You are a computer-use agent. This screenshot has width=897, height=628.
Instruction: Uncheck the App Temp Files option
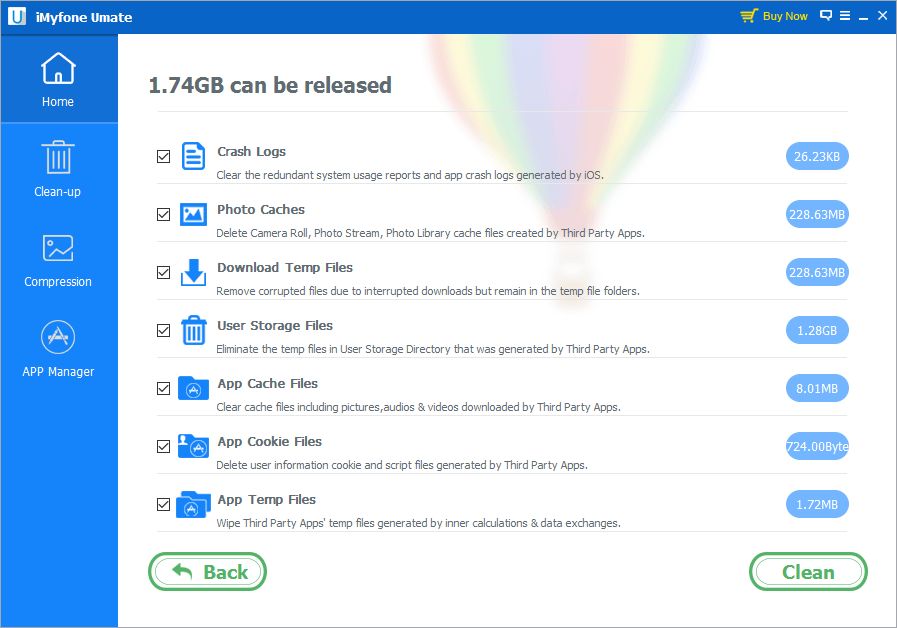coord(163,505)
